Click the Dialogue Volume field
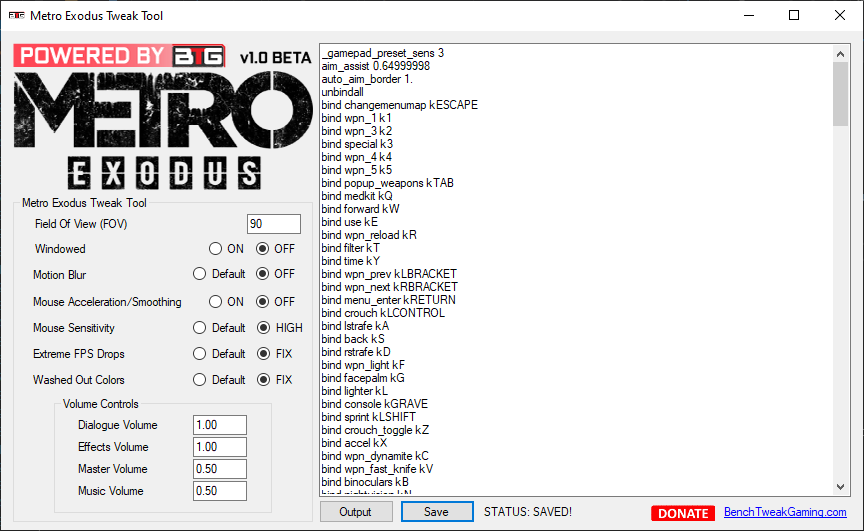Viewport: 864px width, 531px height. 220,425
